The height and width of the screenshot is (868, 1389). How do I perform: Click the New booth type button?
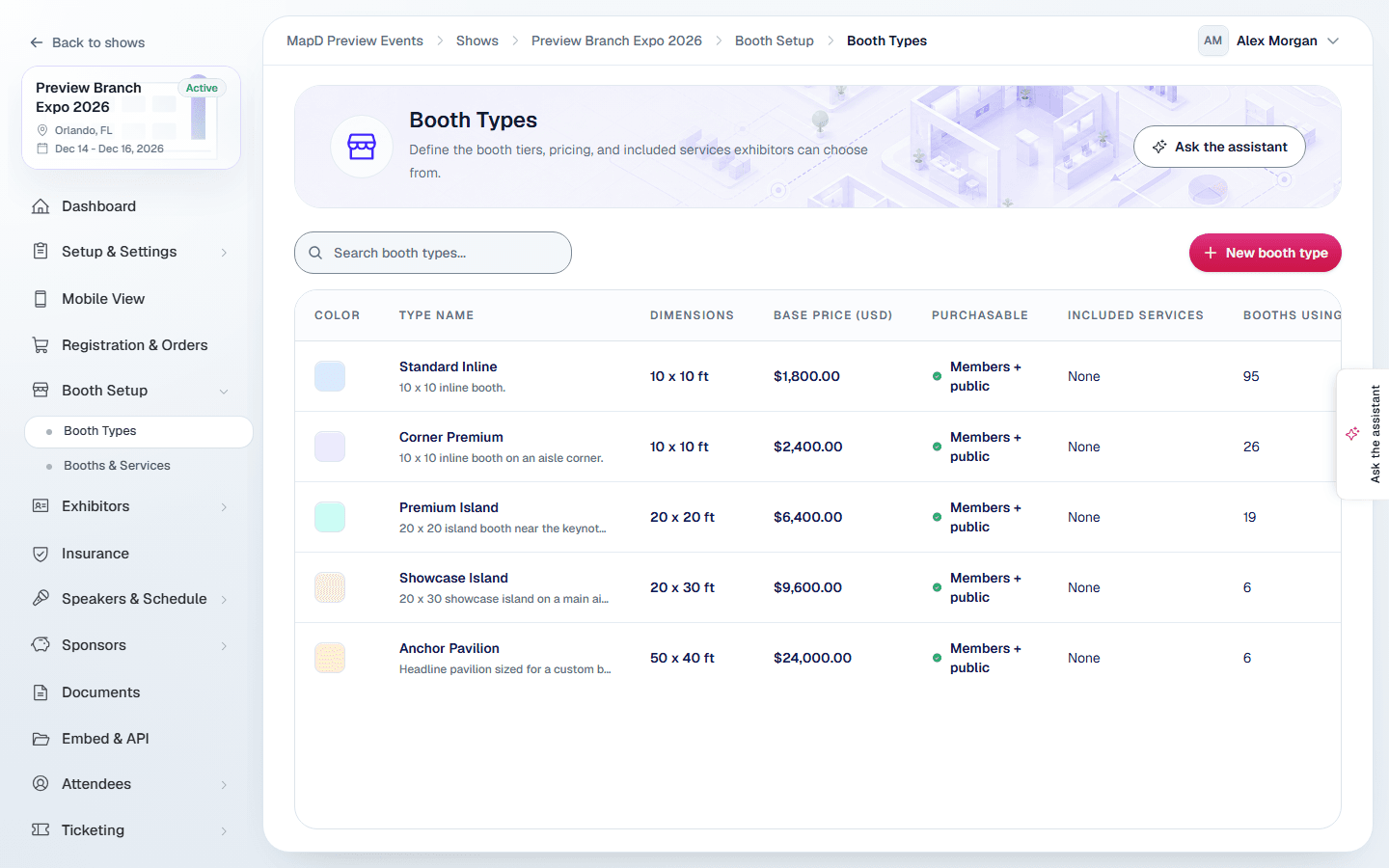coord(1266,253)
